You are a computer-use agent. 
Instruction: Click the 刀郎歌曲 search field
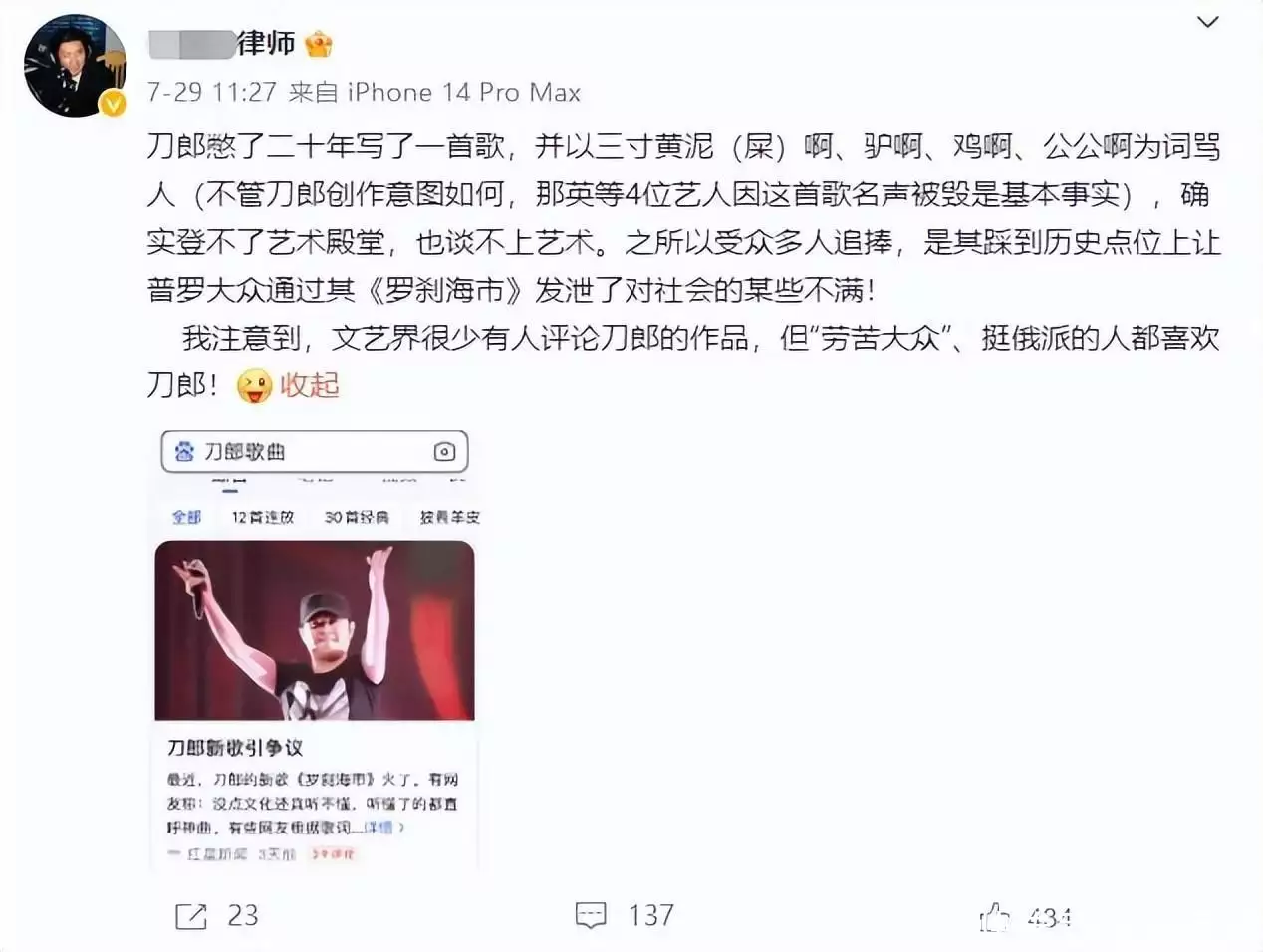315,452
